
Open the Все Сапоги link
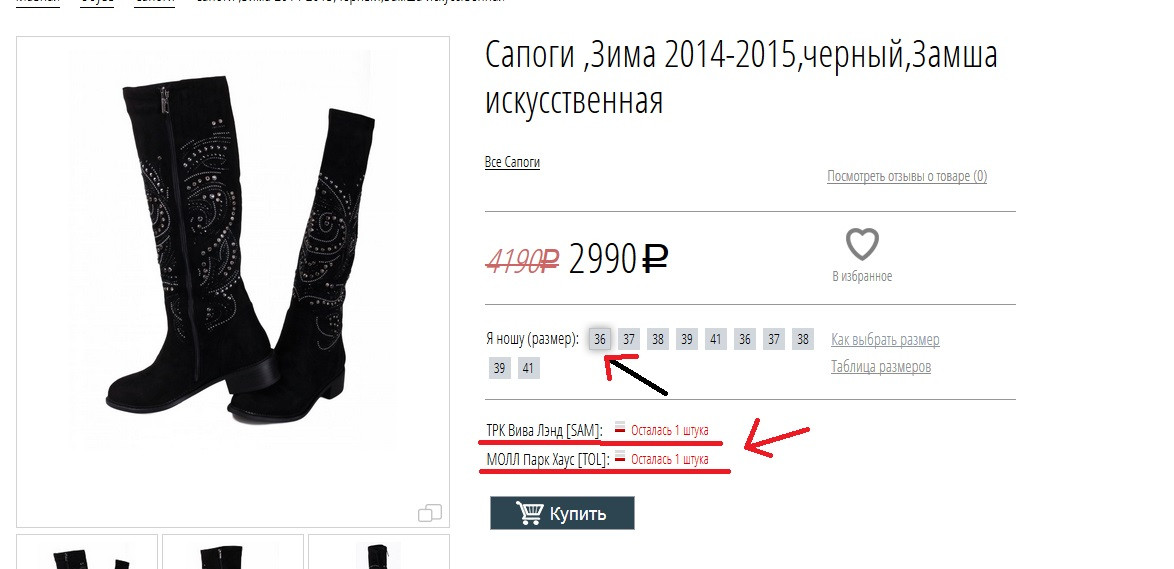(x=512, y=162)
